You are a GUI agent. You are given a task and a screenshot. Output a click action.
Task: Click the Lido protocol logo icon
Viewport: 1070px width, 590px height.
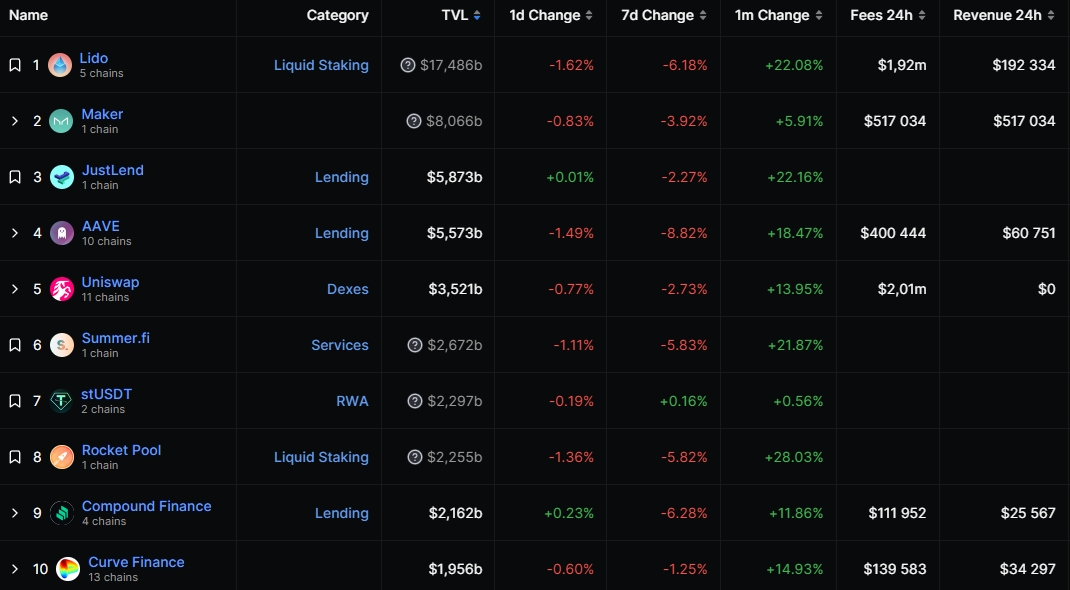point(60,65)
